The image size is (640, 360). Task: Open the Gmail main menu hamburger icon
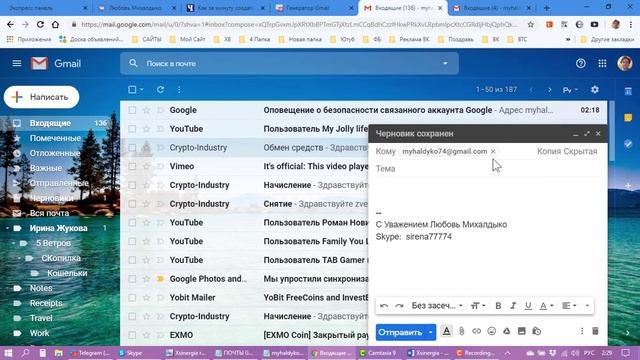(x=17, y=63)
